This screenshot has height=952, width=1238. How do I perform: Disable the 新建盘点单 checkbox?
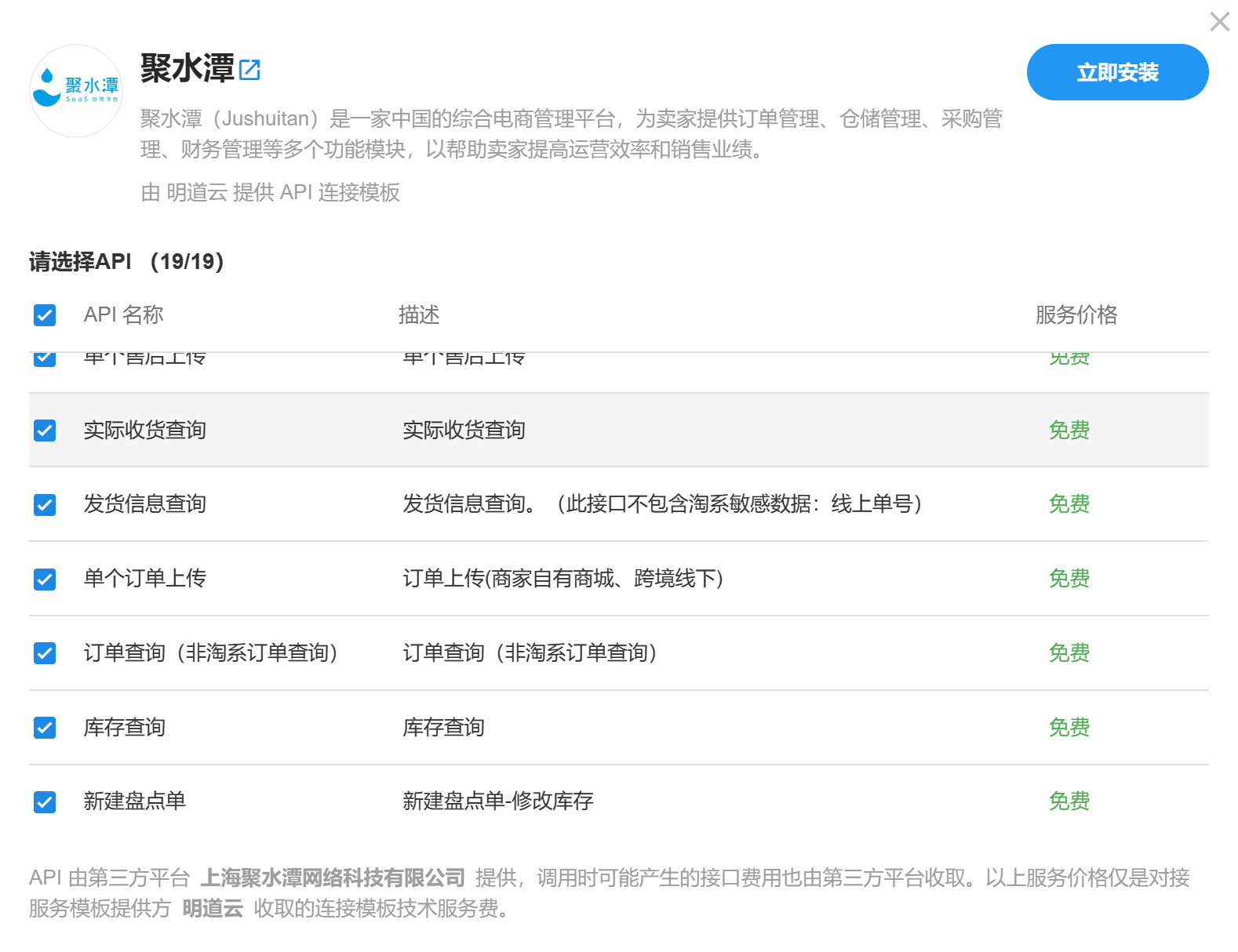pyautogui.click(x=45, y=801)
